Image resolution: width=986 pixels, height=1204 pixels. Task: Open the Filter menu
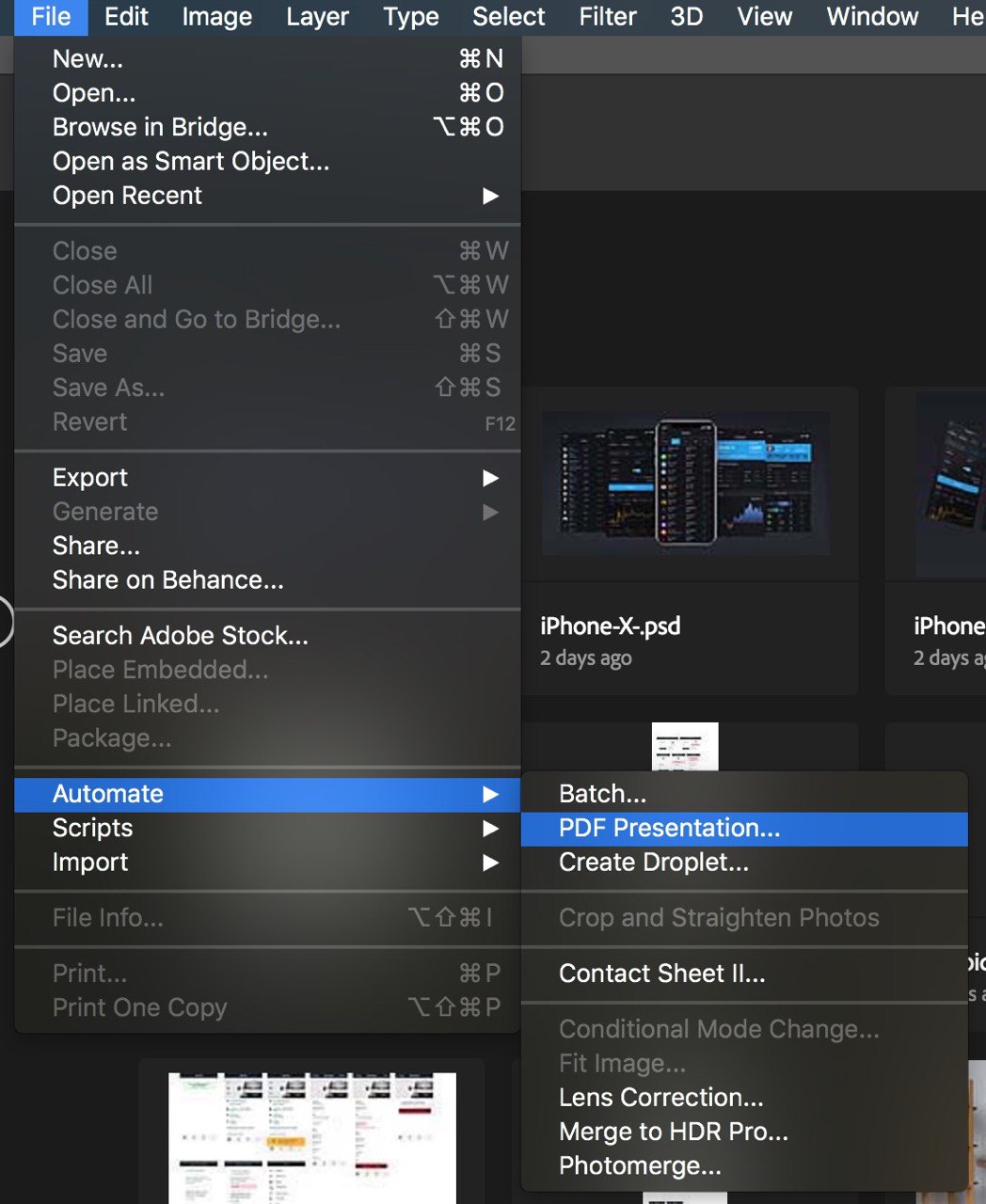coord(608,17)
